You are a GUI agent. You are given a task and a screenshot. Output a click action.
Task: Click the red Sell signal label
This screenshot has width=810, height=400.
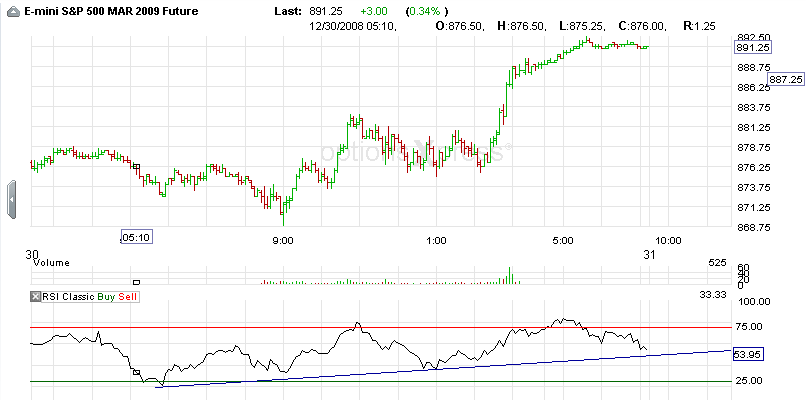click(128, 297)
